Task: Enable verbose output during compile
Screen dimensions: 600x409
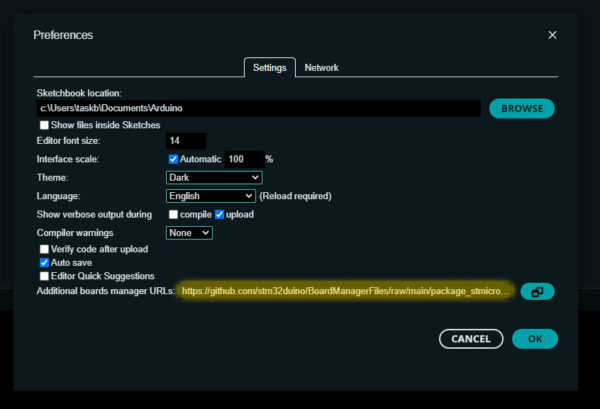Action: pos(173,214)
